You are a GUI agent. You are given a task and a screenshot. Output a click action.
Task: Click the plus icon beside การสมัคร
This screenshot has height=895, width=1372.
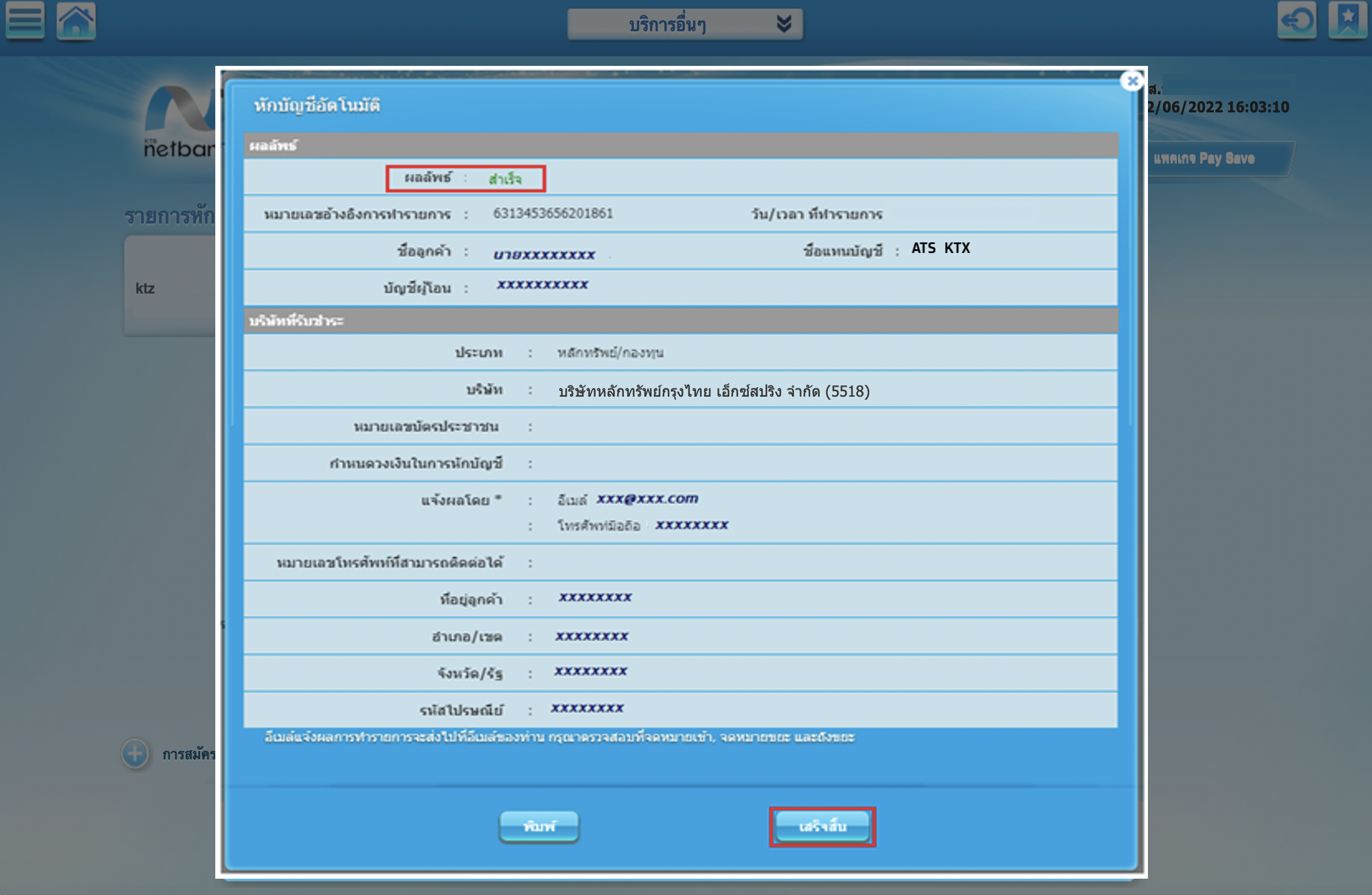(x=135, y=753)
